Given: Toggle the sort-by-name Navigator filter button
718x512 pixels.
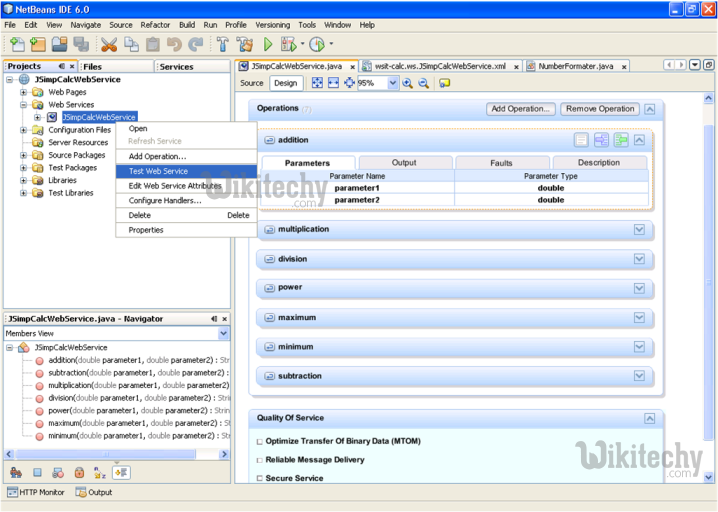Looking at the screenshot, I should pyautogui.click(x=100, y=473).
